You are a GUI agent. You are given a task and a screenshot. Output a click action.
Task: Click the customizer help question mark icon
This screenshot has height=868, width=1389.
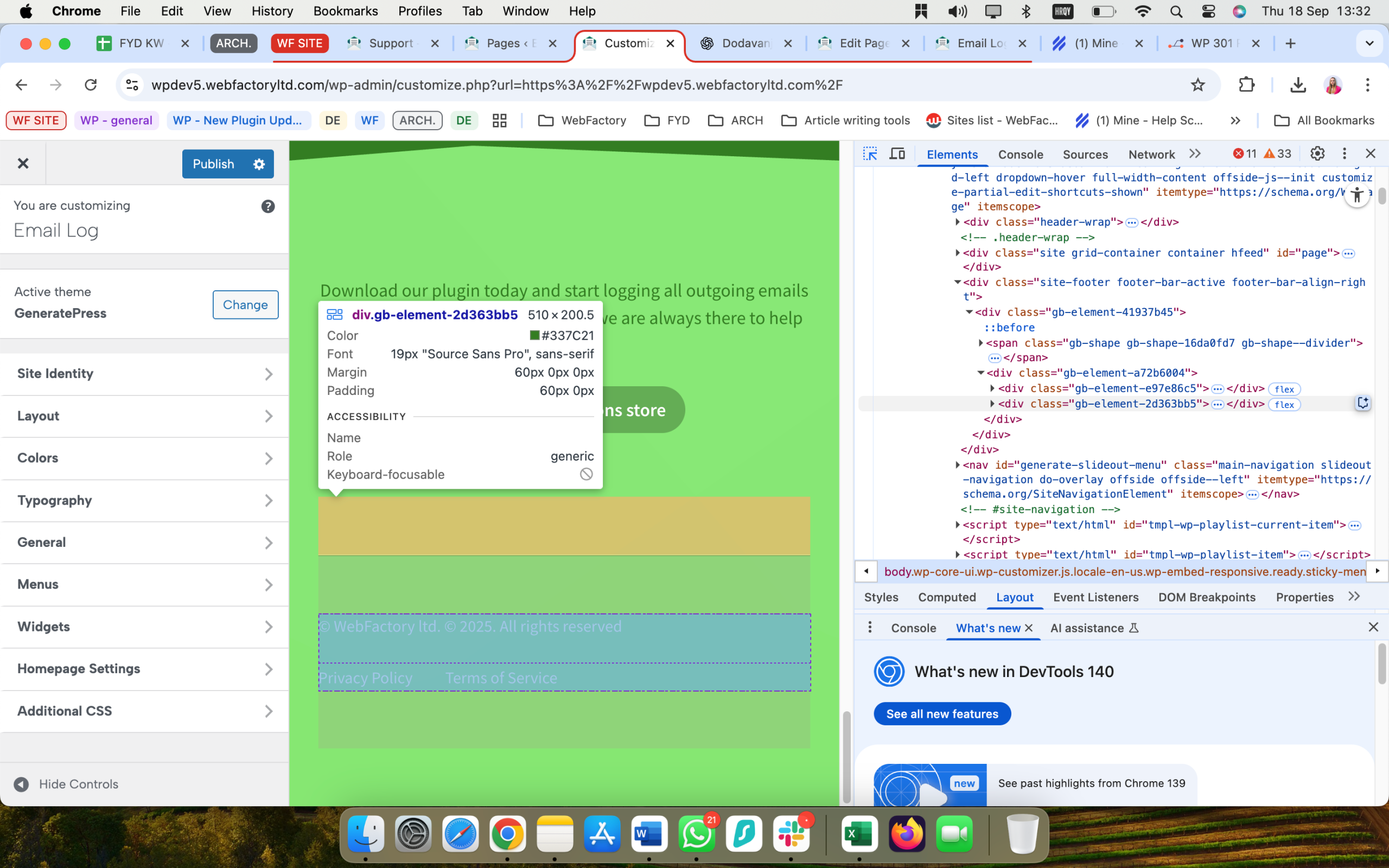point(267,206)
